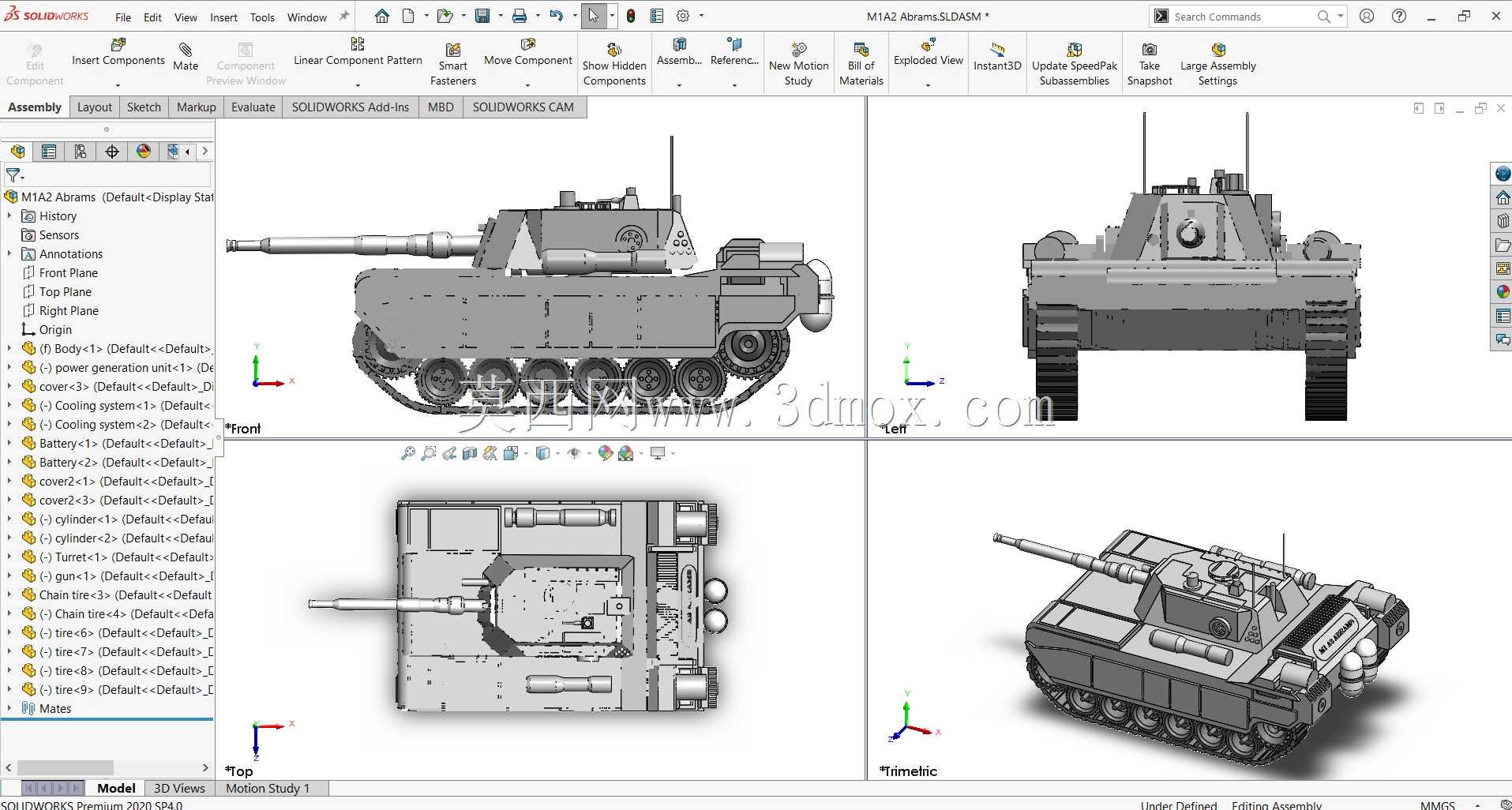Expand the History tree node
This screenshot has width=1512, height=810.
9,216
